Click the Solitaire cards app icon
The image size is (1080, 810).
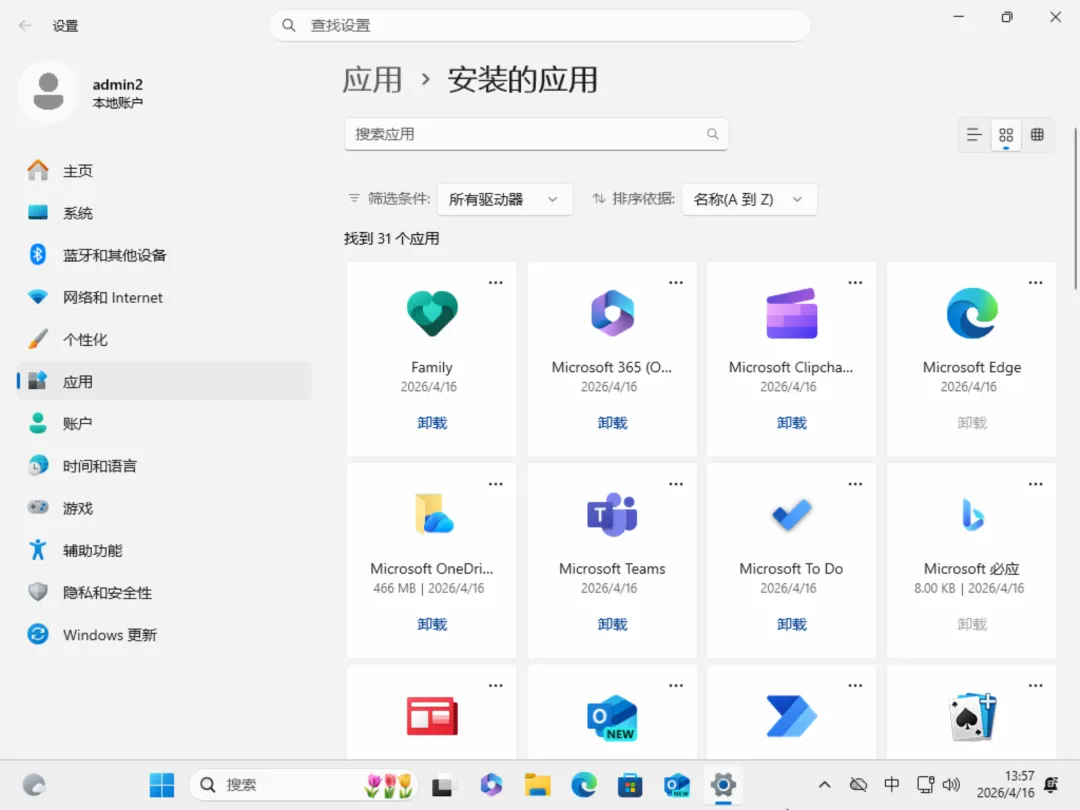coord(972,716)
